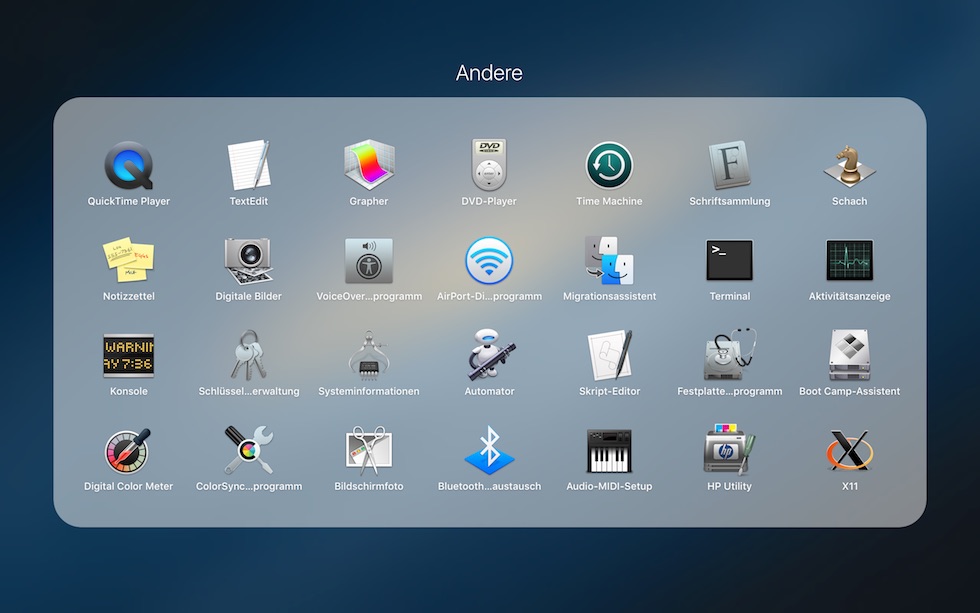Start the DVD-Player app
The height and width of the screenshot is (613, 980).
[x=489, y=165]
